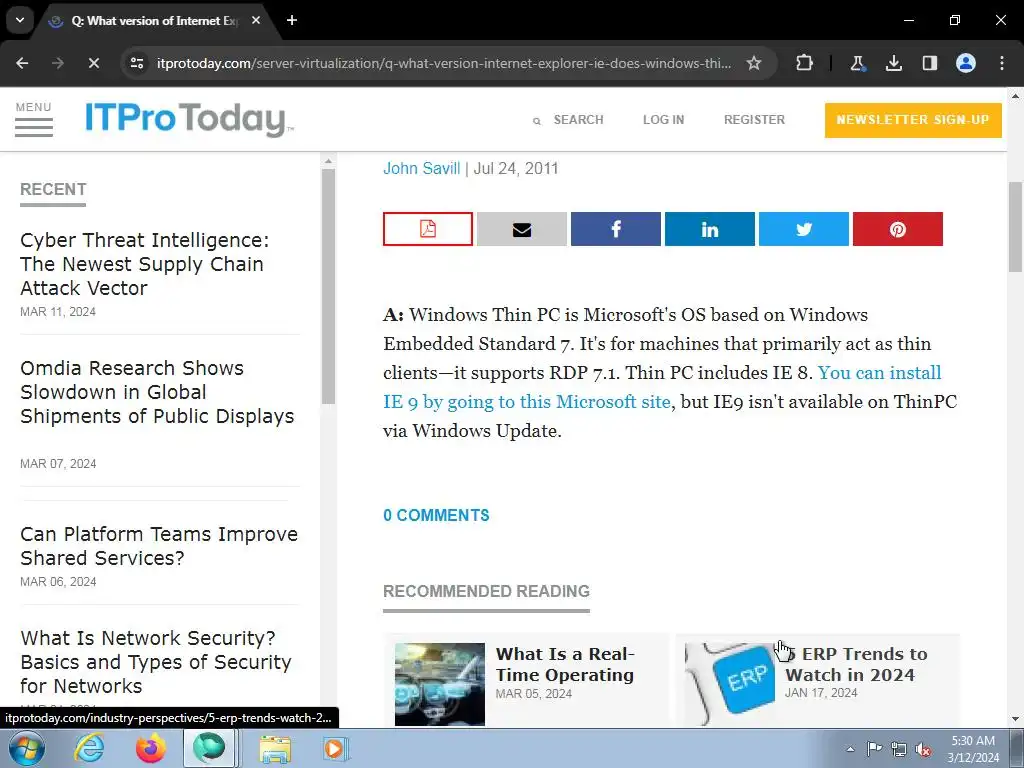Open author John Savill's page

[421, 168]
